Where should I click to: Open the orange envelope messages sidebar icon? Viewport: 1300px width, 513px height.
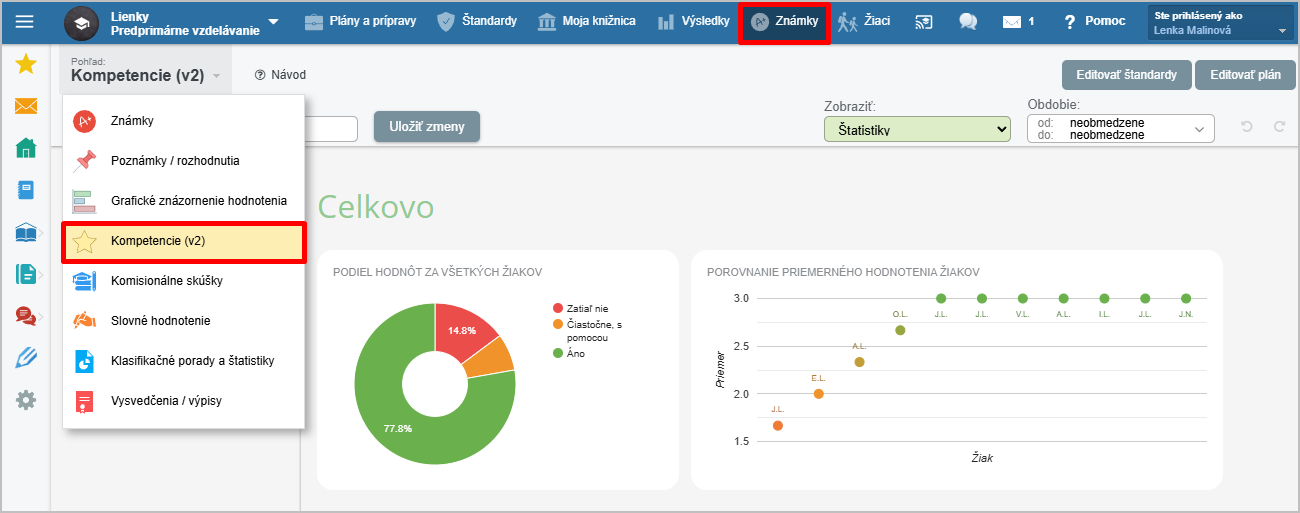(26, 107)
